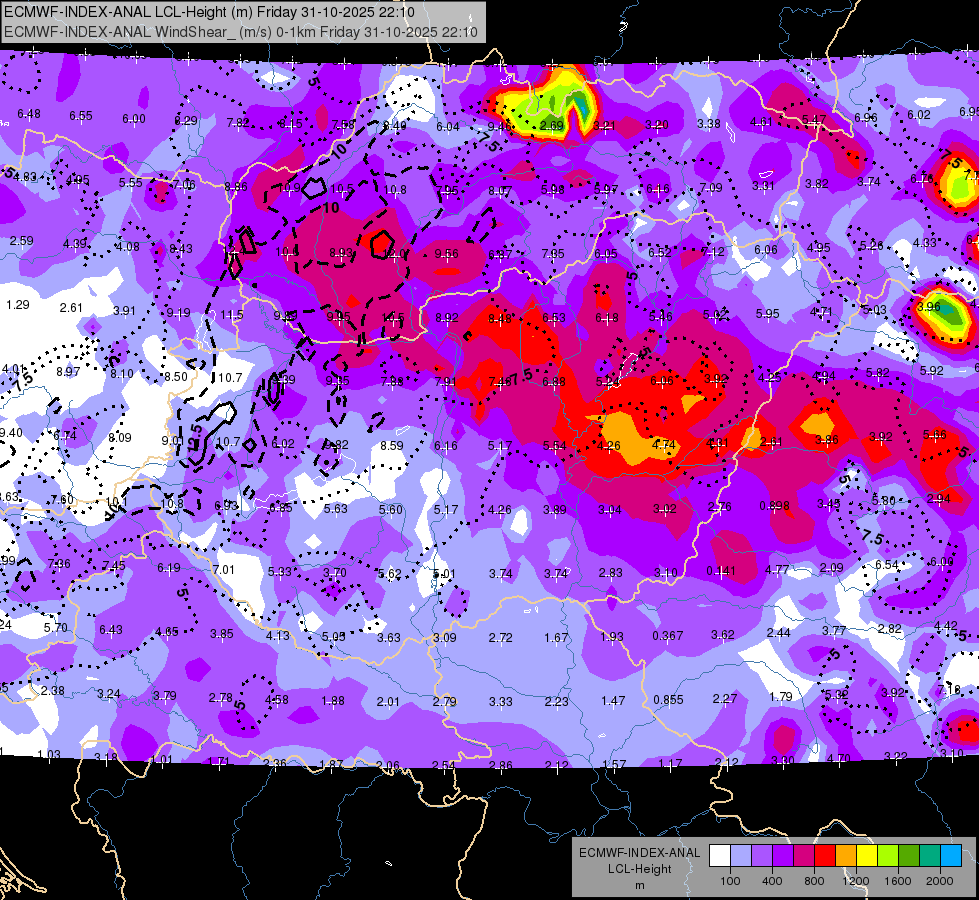Viewport: 979px width, 900px height.
Task: Click the grid value 5.95 in the east
Action: 767,314
